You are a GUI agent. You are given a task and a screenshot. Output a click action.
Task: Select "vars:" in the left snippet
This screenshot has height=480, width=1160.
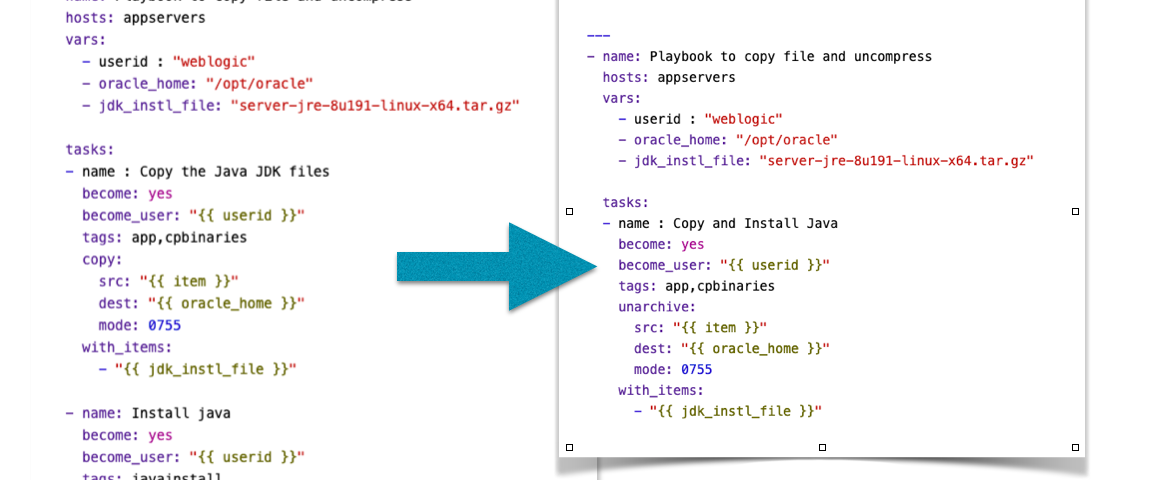[x=86, y=40]
